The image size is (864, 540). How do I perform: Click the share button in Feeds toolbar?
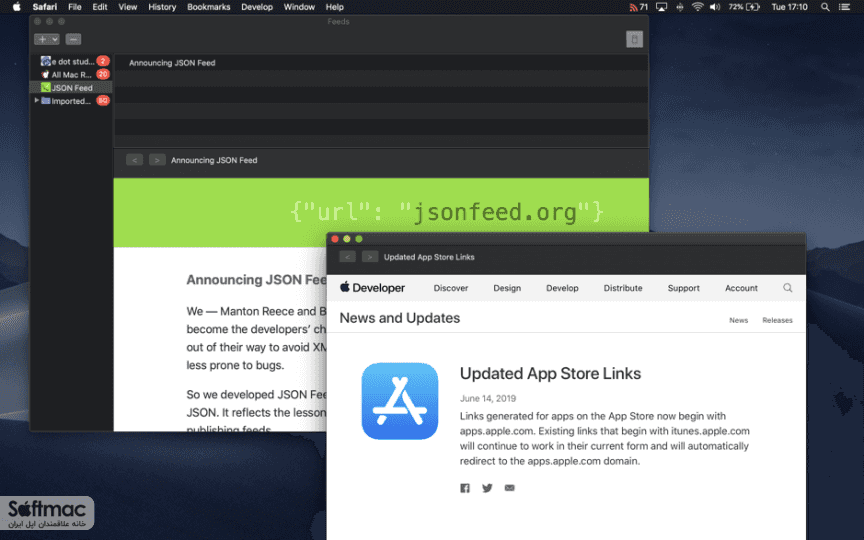[634, 39]
